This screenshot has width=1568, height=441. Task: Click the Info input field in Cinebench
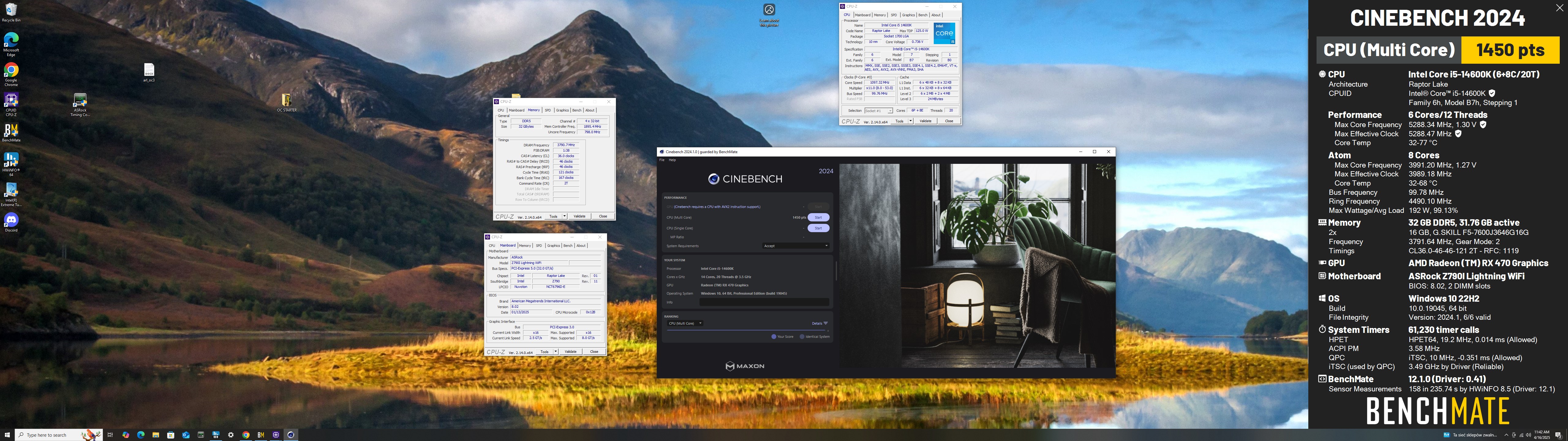tap(764, 302)
